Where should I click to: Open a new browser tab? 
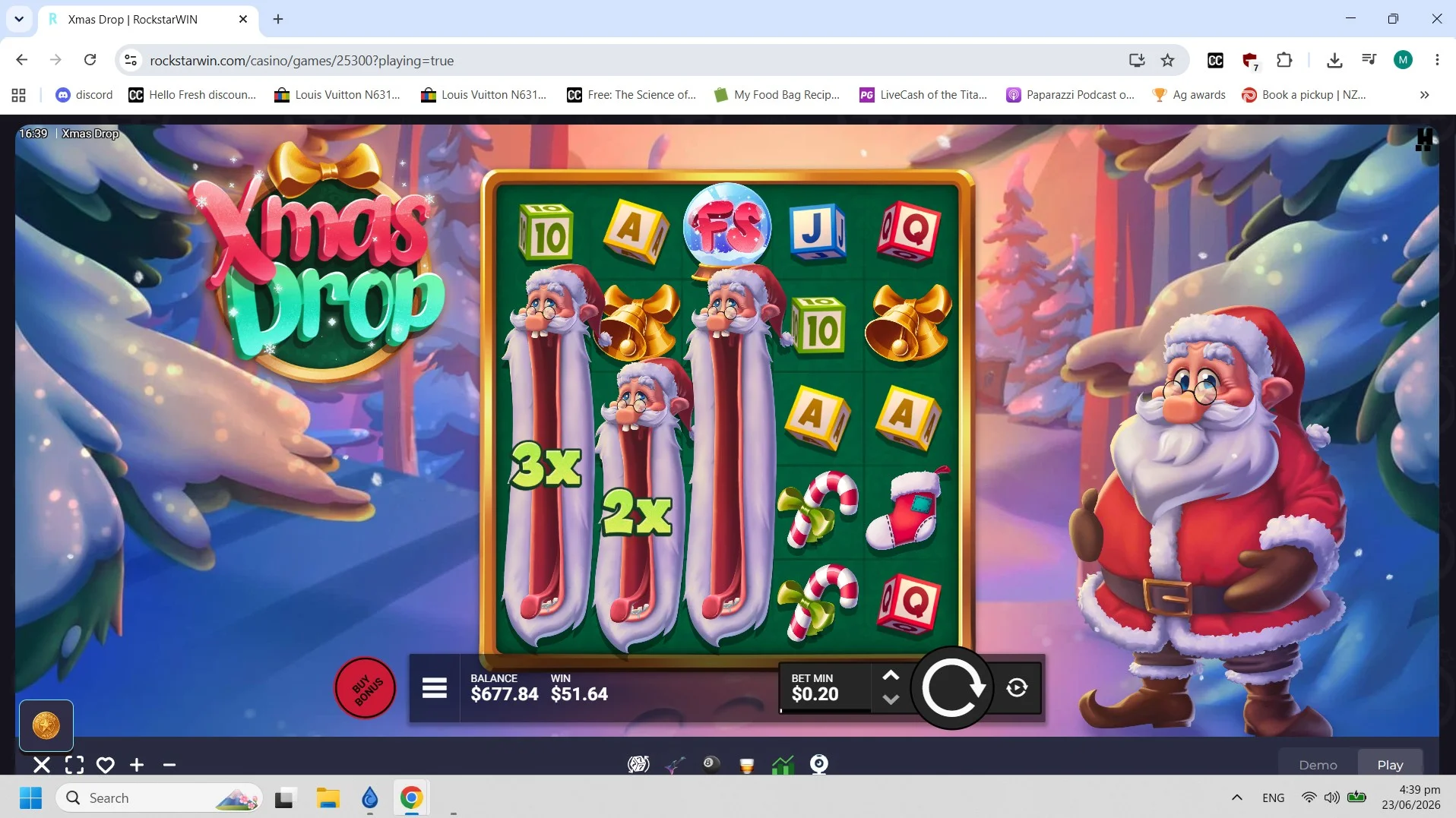[278, 19]
